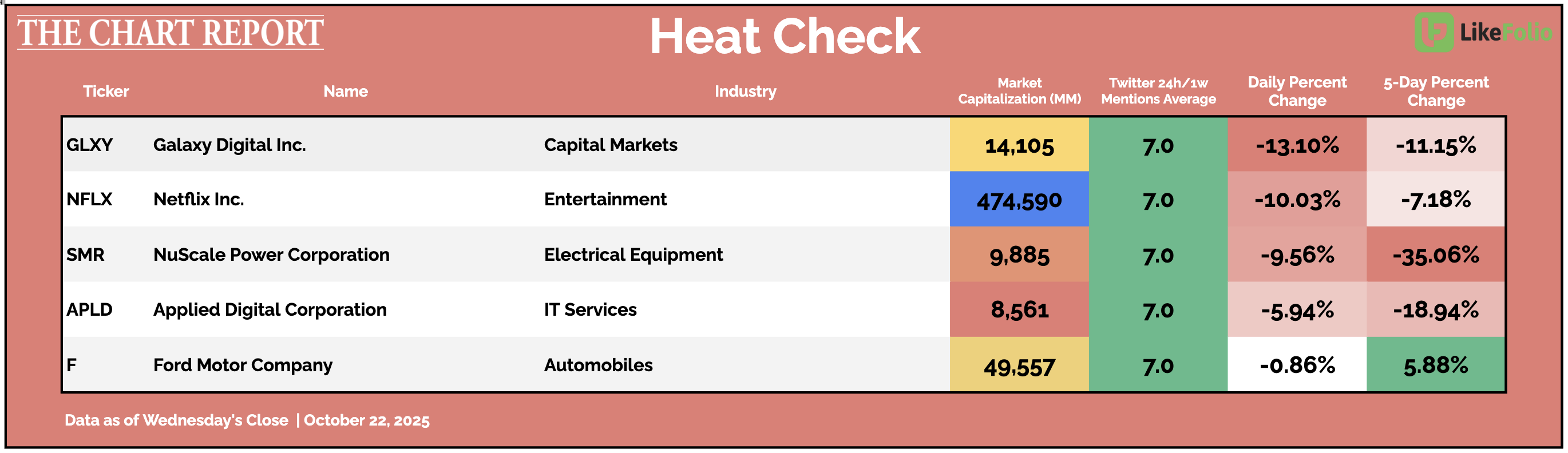Select the Electrical Equipment industry cell

coord(633,255)
